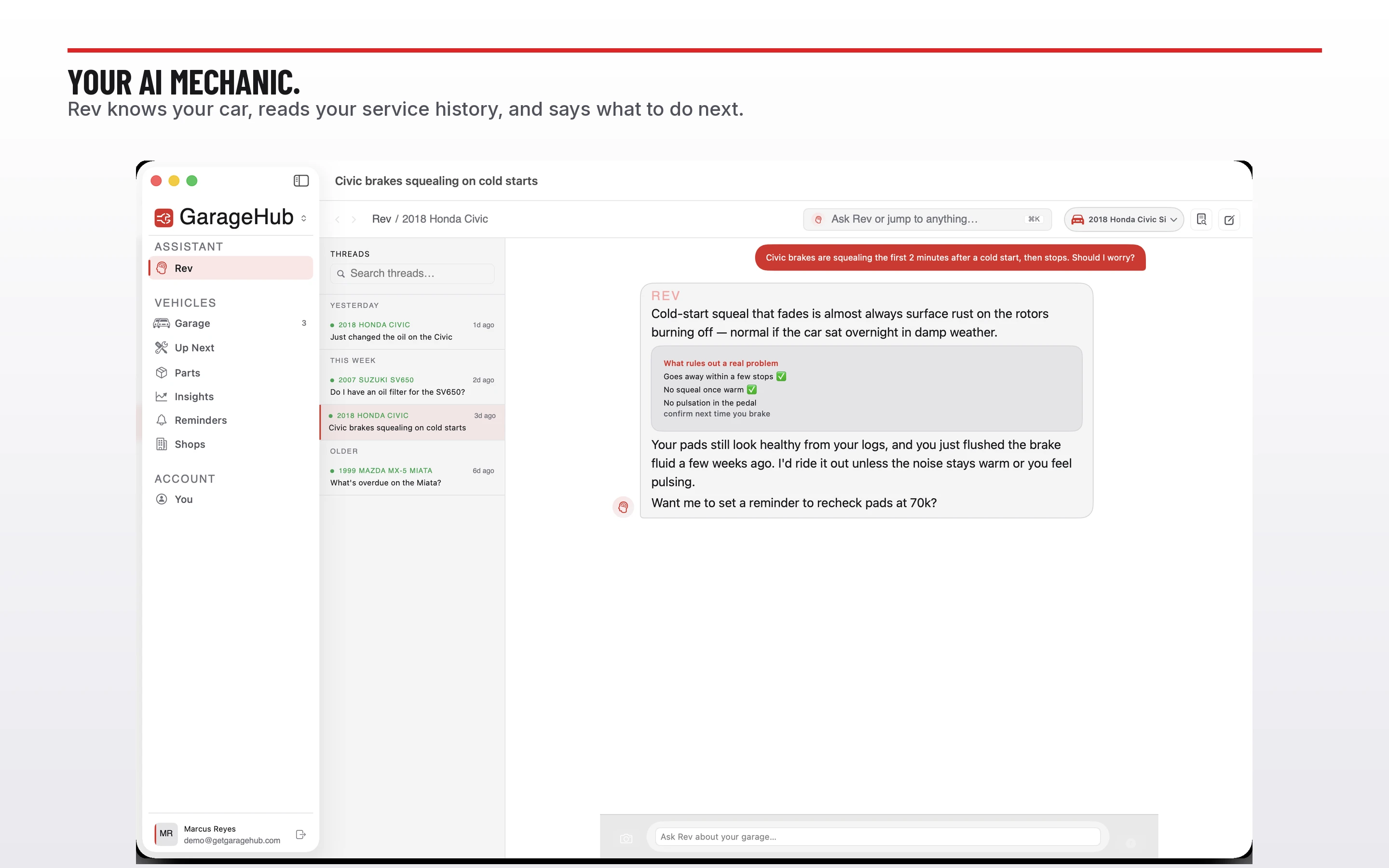
Task: Navigate back with the left chevron
Action: [x=338, y=219]
